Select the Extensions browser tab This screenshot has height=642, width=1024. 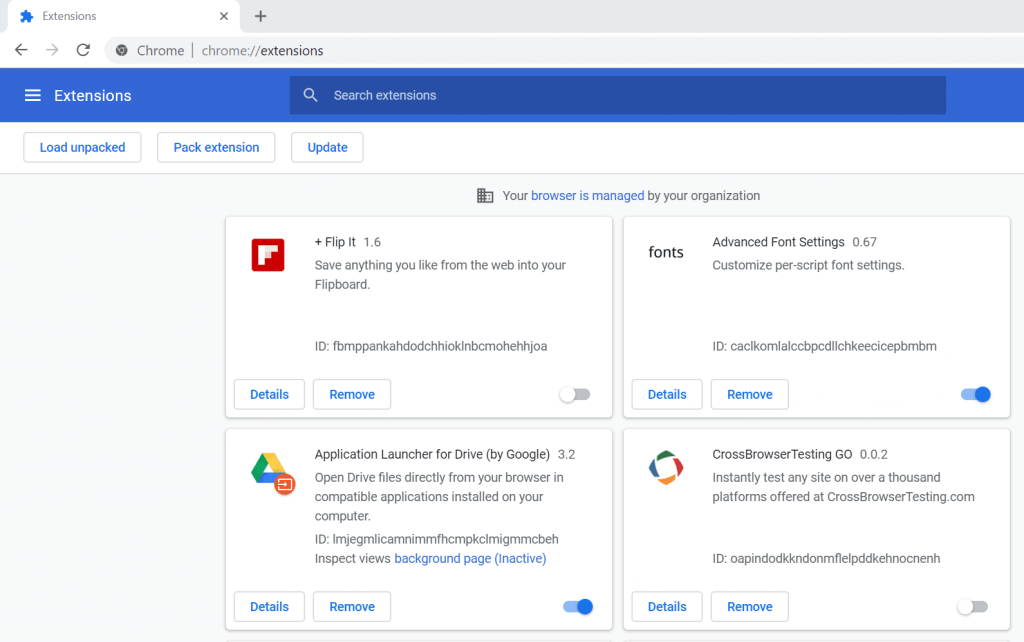(124, 16)
